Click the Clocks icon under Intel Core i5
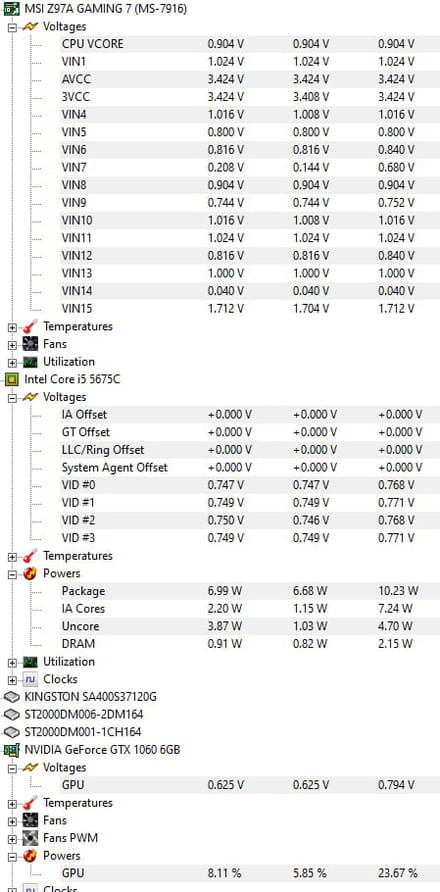The height and width of the screenshot is (892, 440). (x=30, y=679)
